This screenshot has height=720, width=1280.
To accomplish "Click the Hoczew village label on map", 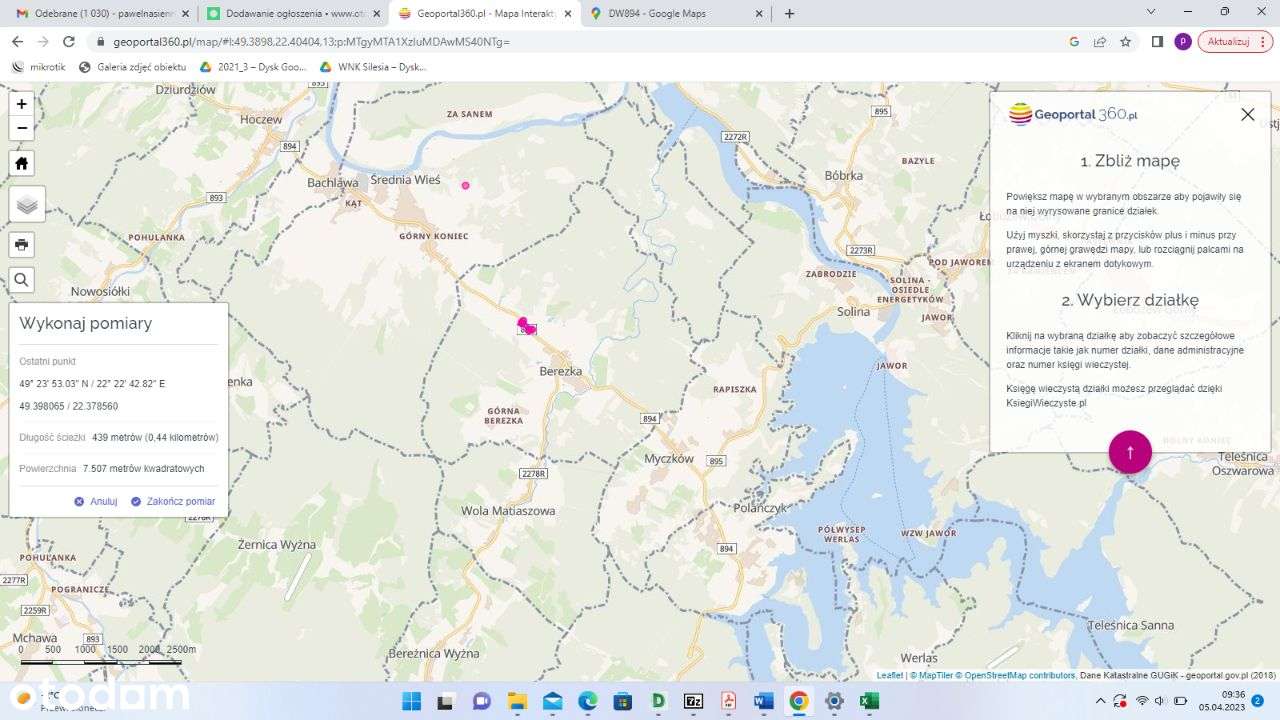I will pyautogui.click(x=261, y=119).
